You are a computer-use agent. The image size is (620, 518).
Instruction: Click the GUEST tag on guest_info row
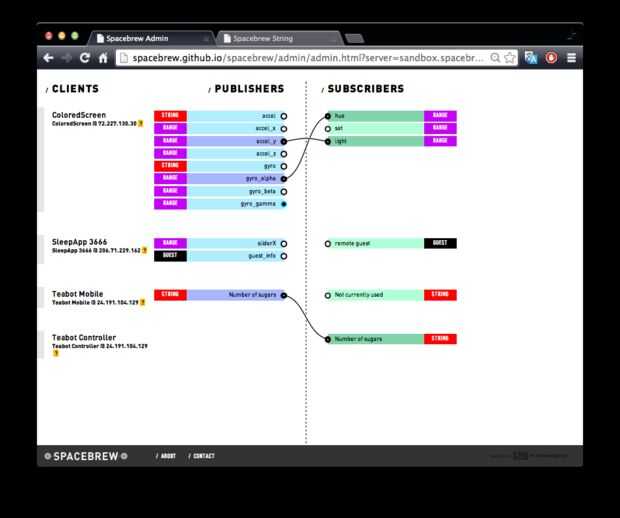pyautogui.click(x=170, y=255)
